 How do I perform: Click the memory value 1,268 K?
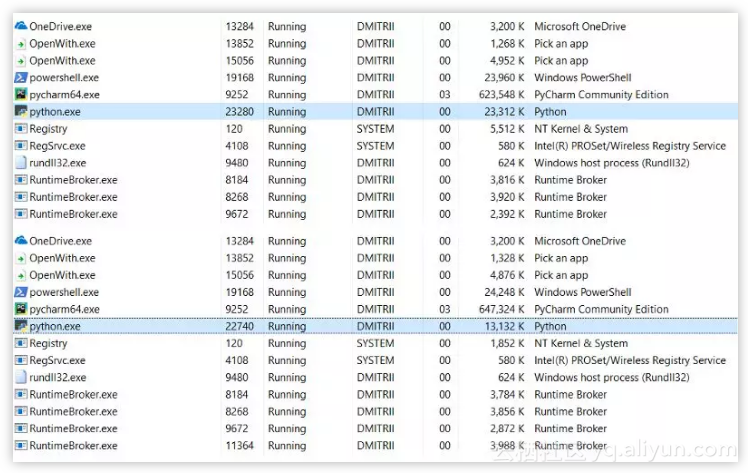point(507,43)
